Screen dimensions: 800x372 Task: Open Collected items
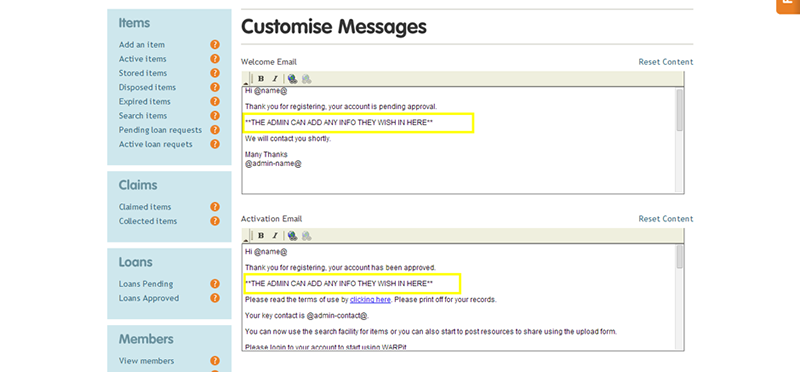[x=148, y=221]
